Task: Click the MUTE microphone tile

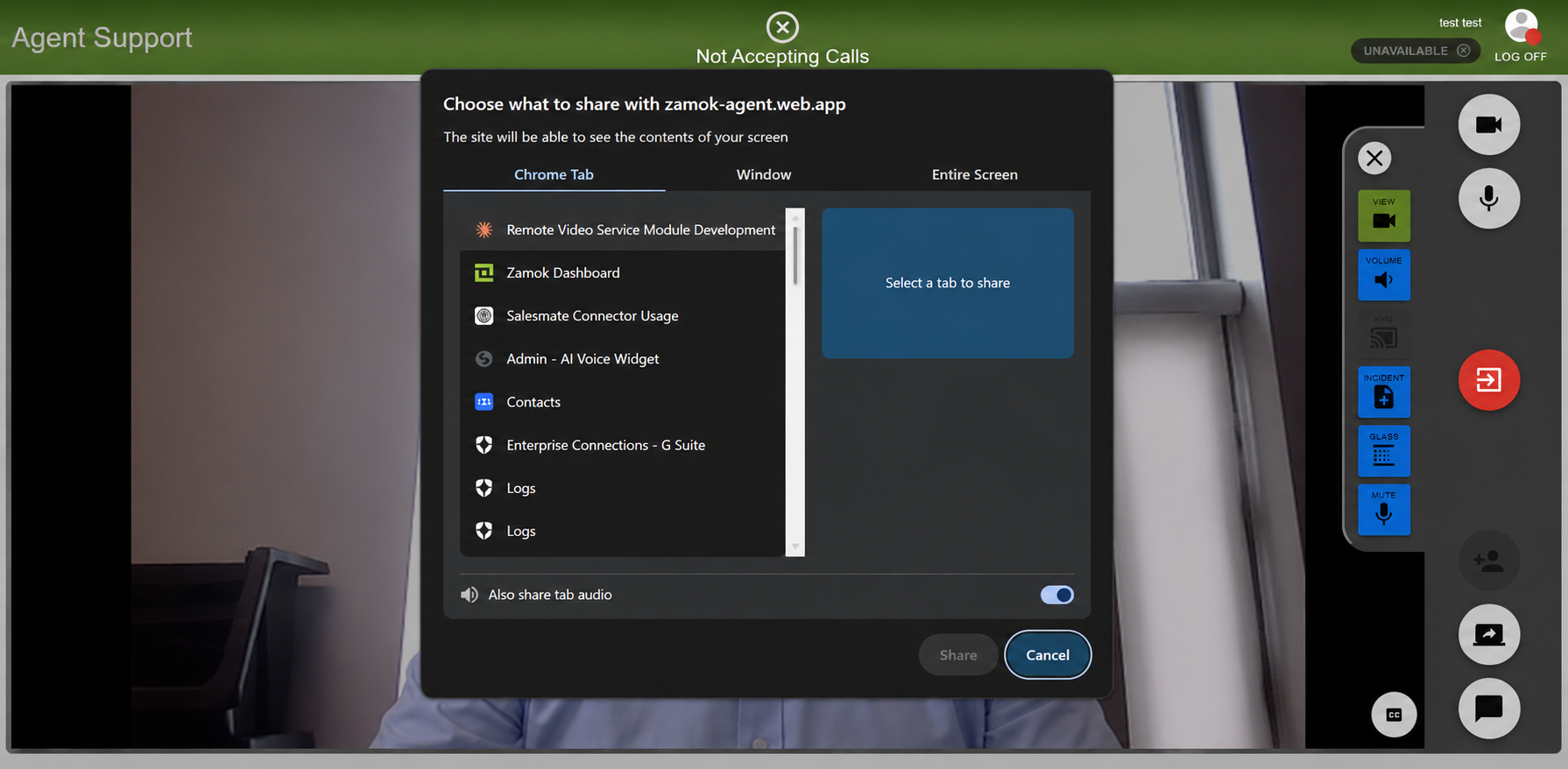Action: tap(1384, 509)
